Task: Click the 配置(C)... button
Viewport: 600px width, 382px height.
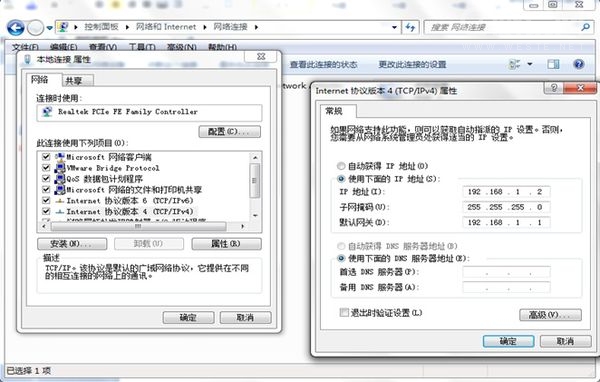Action: pos(230,132)
